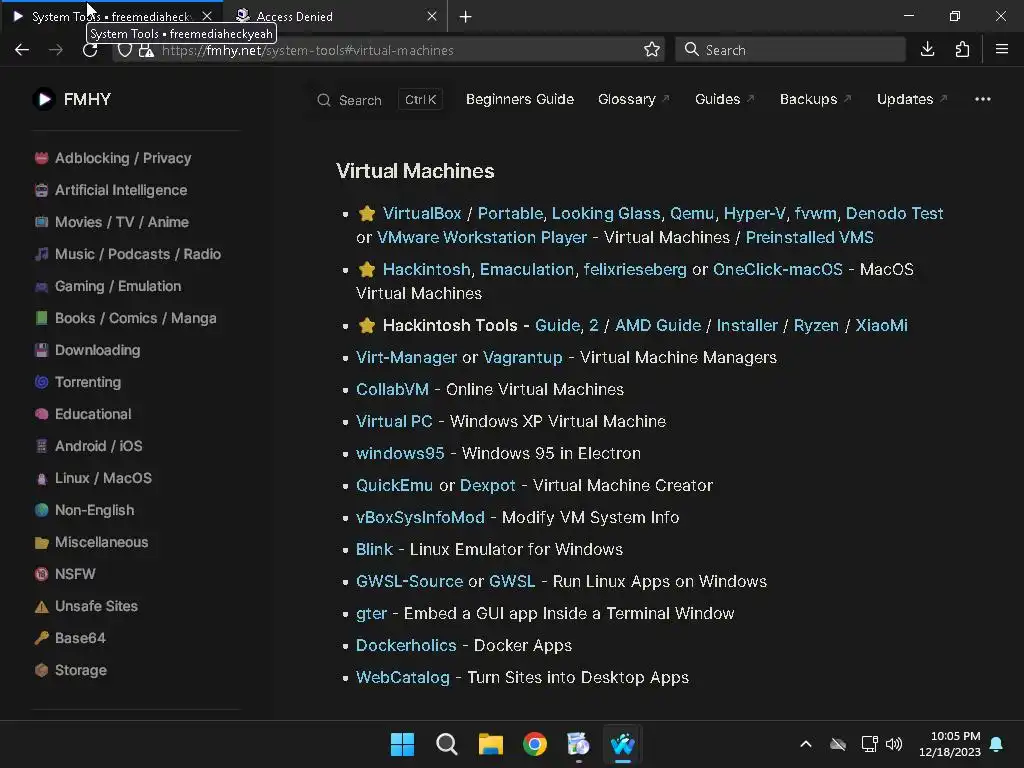Show hidden tray icons chevron
1024x768 pixels.
tap(806, 744)
